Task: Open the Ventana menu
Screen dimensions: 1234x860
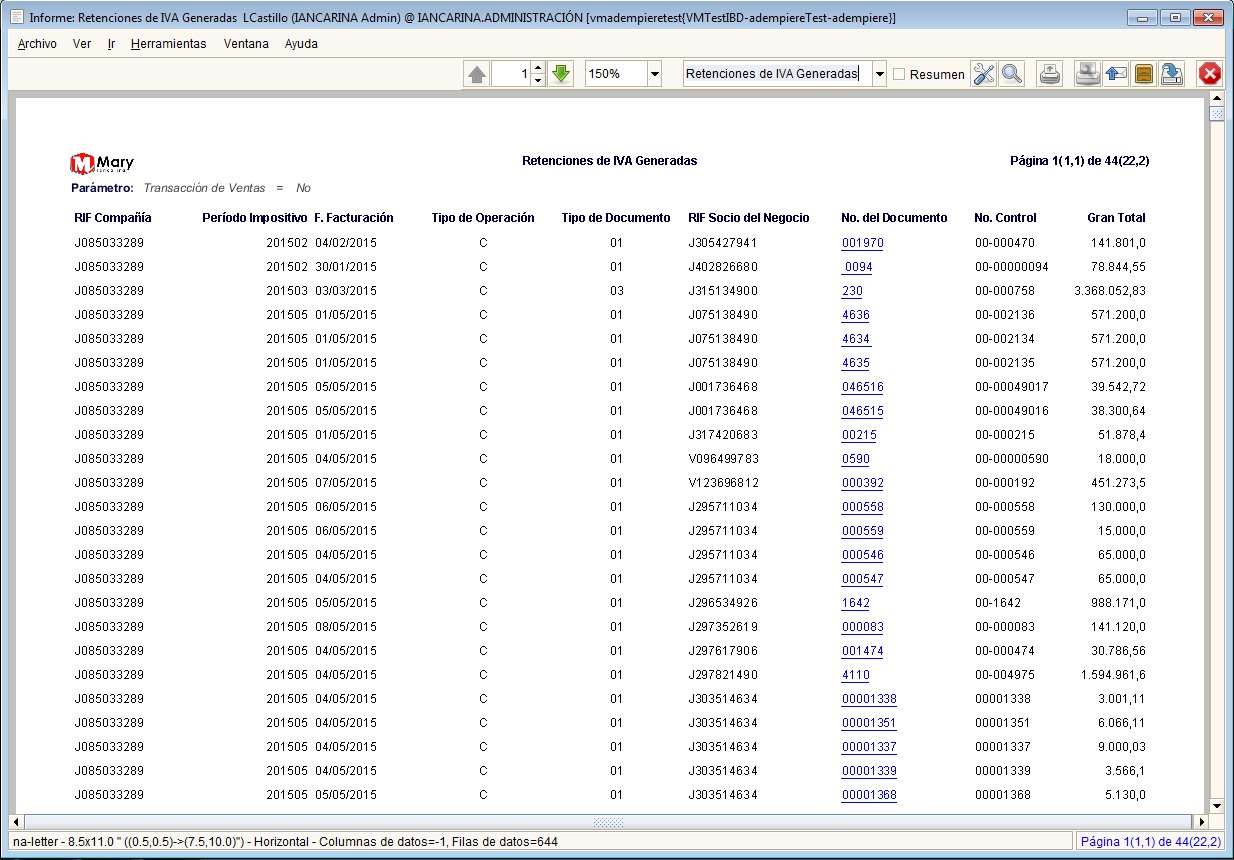Action: (246, 44)
